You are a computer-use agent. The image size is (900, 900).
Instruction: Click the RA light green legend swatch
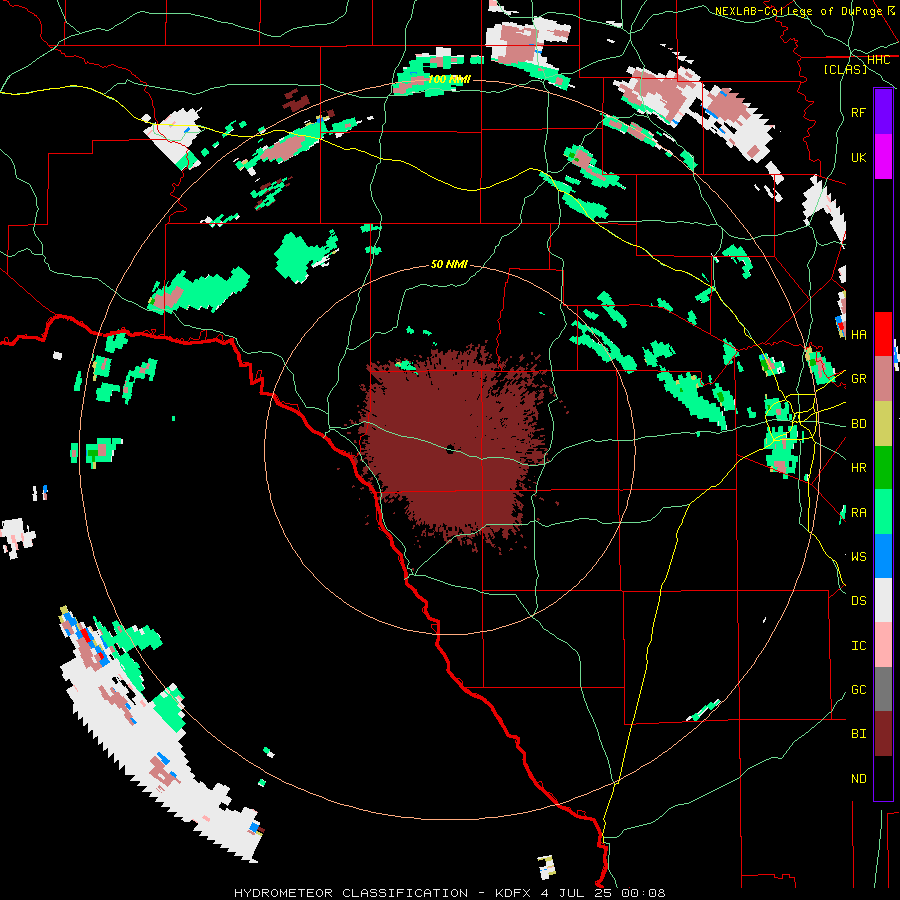point(883,512)
